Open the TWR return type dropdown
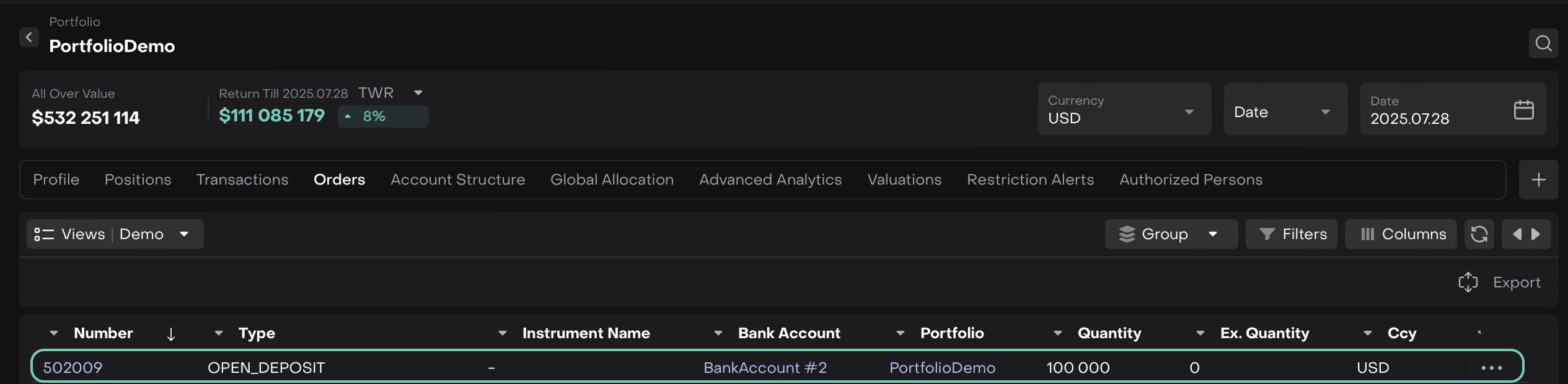This screenshot has height=384, width=1568. (418, 93)
